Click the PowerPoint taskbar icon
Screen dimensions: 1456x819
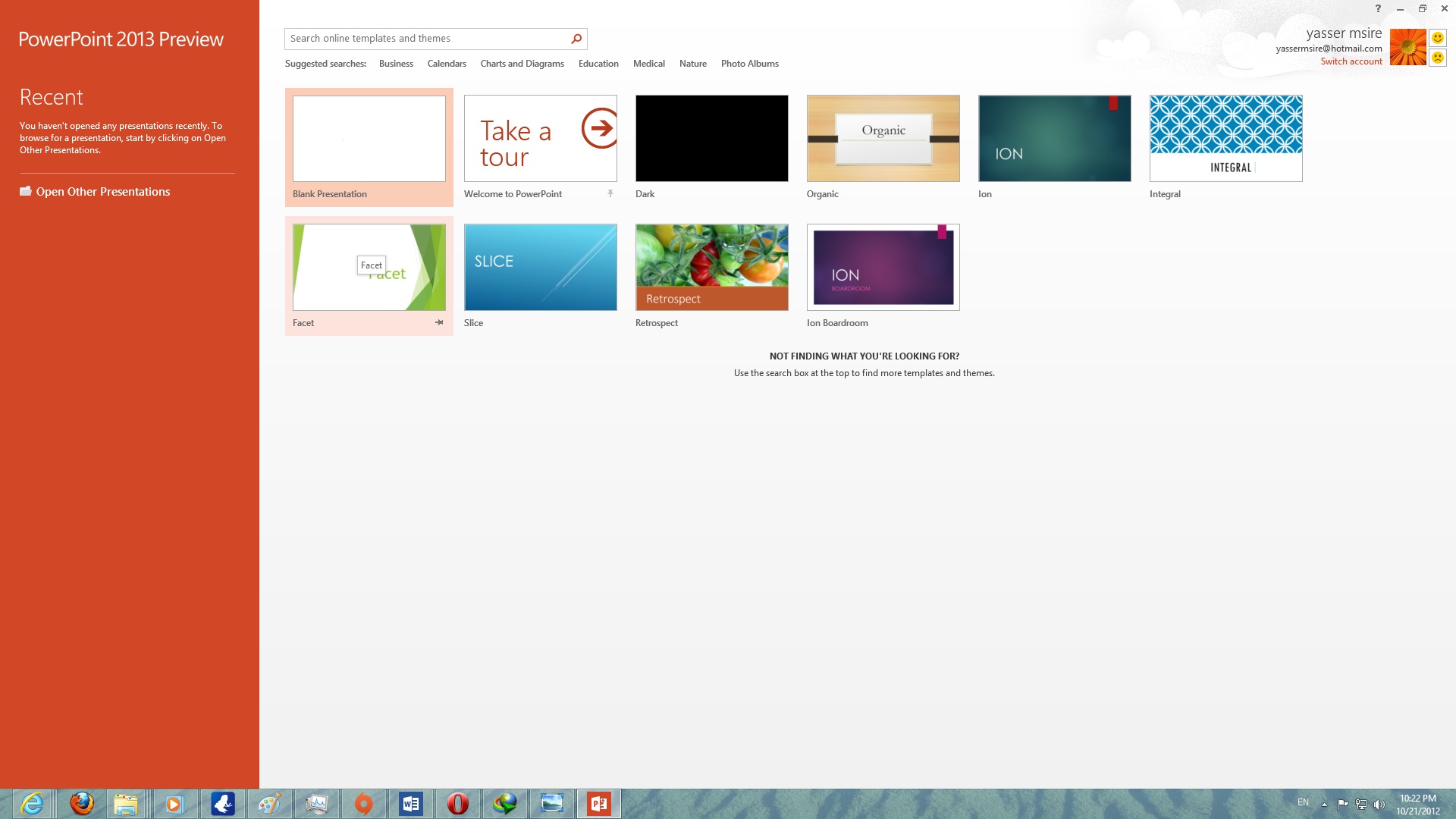599,804
